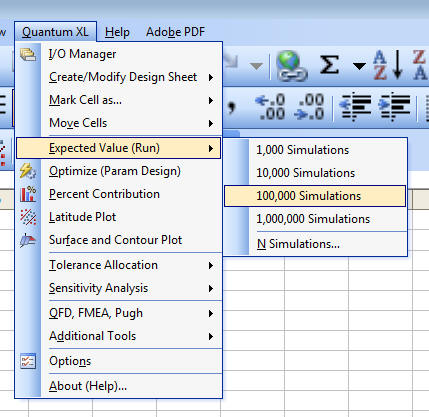Expand the Additional Tools submenu
This screenshot has height=417, width=429.
[x=119, y=336]
